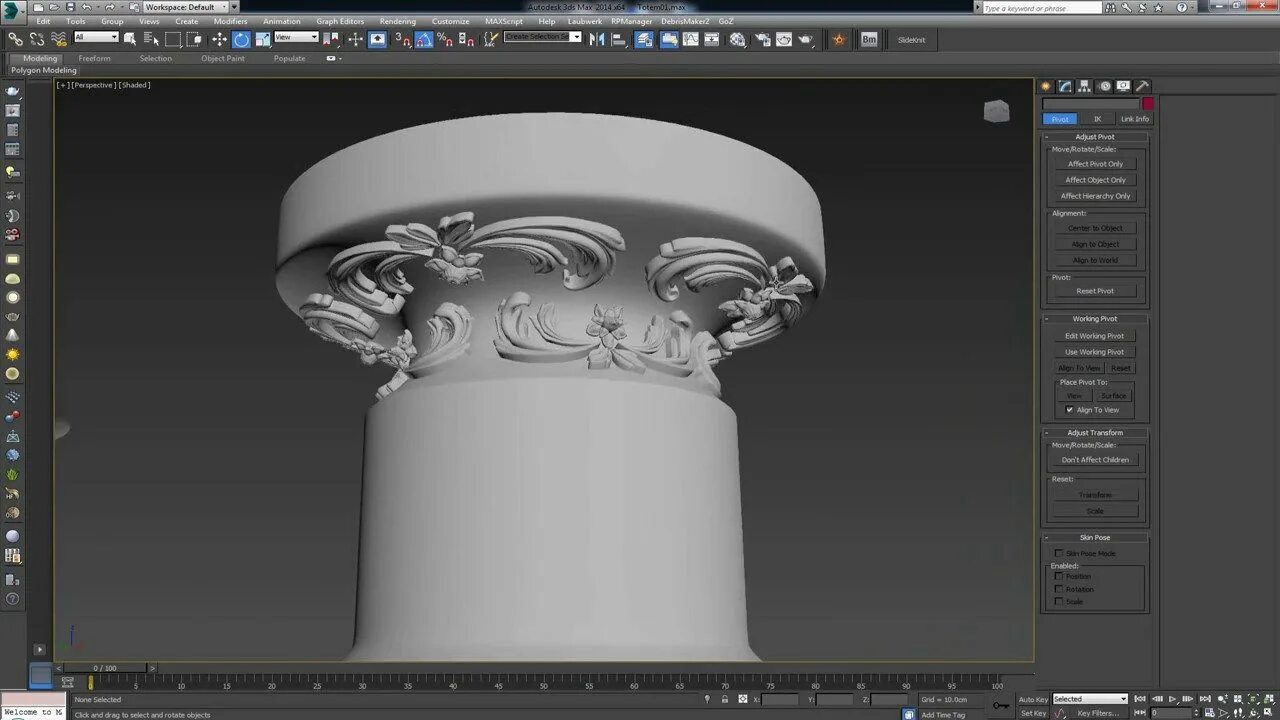Expand the reference coordinate View dropdown
The height and width of the screenshot is (720, 1280).
tap(296, 37)
